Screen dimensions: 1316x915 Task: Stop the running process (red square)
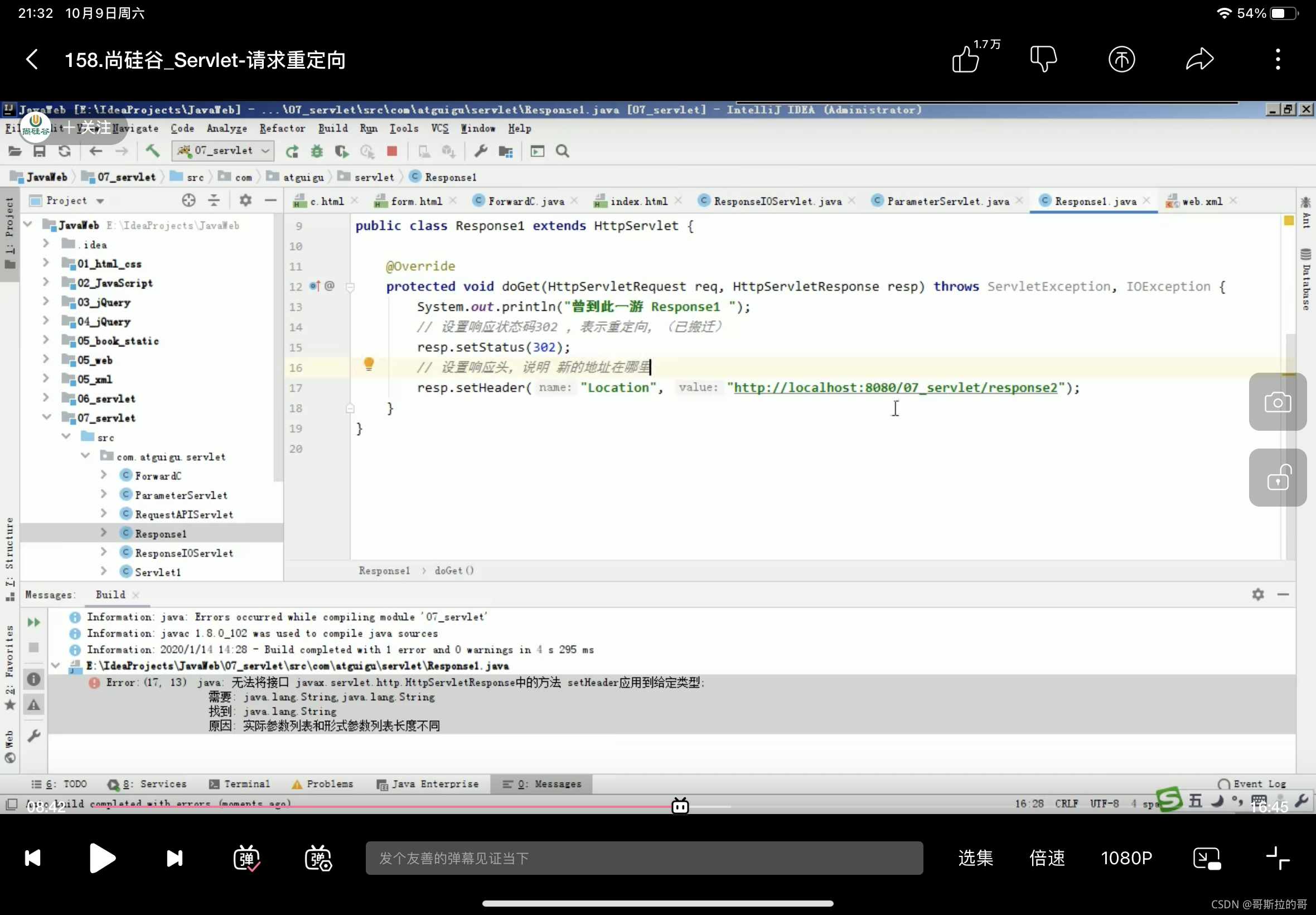pos(392,151)
